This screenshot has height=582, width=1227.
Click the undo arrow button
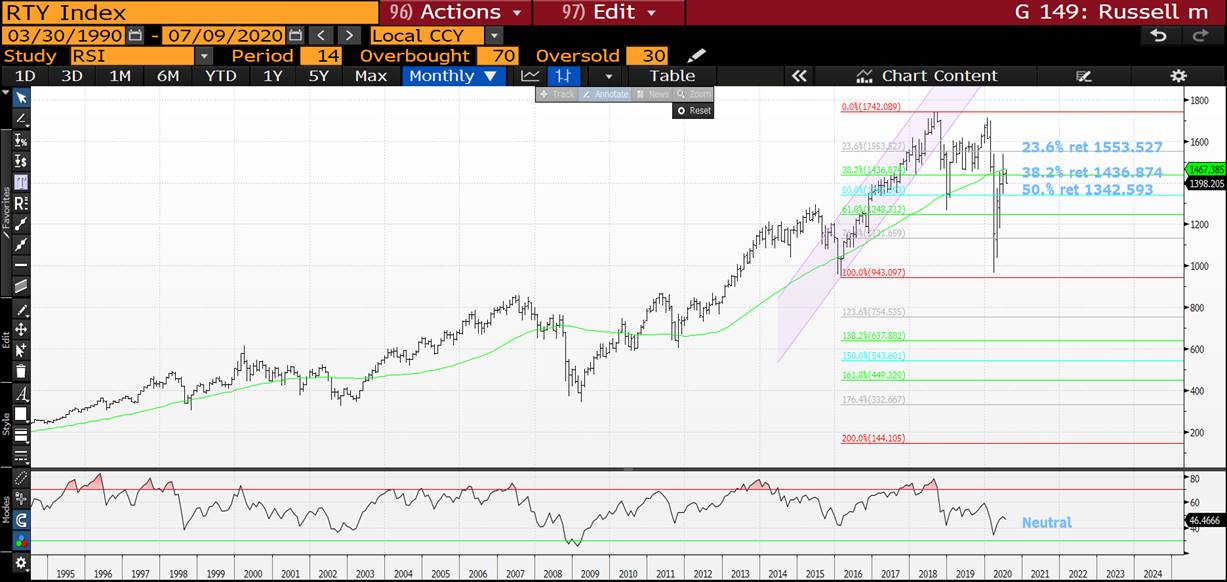pos(1158,35)
